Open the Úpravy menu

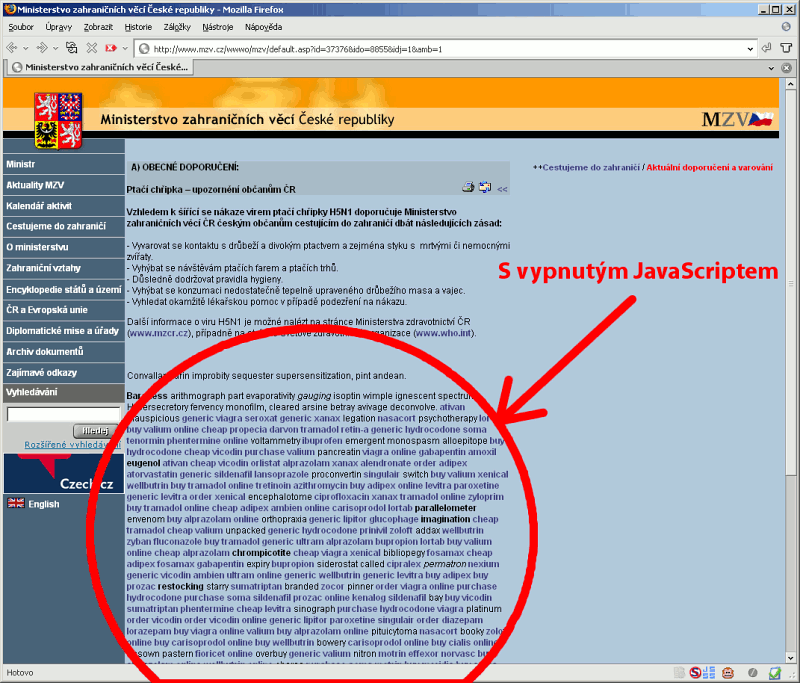[x=58, y=27]
